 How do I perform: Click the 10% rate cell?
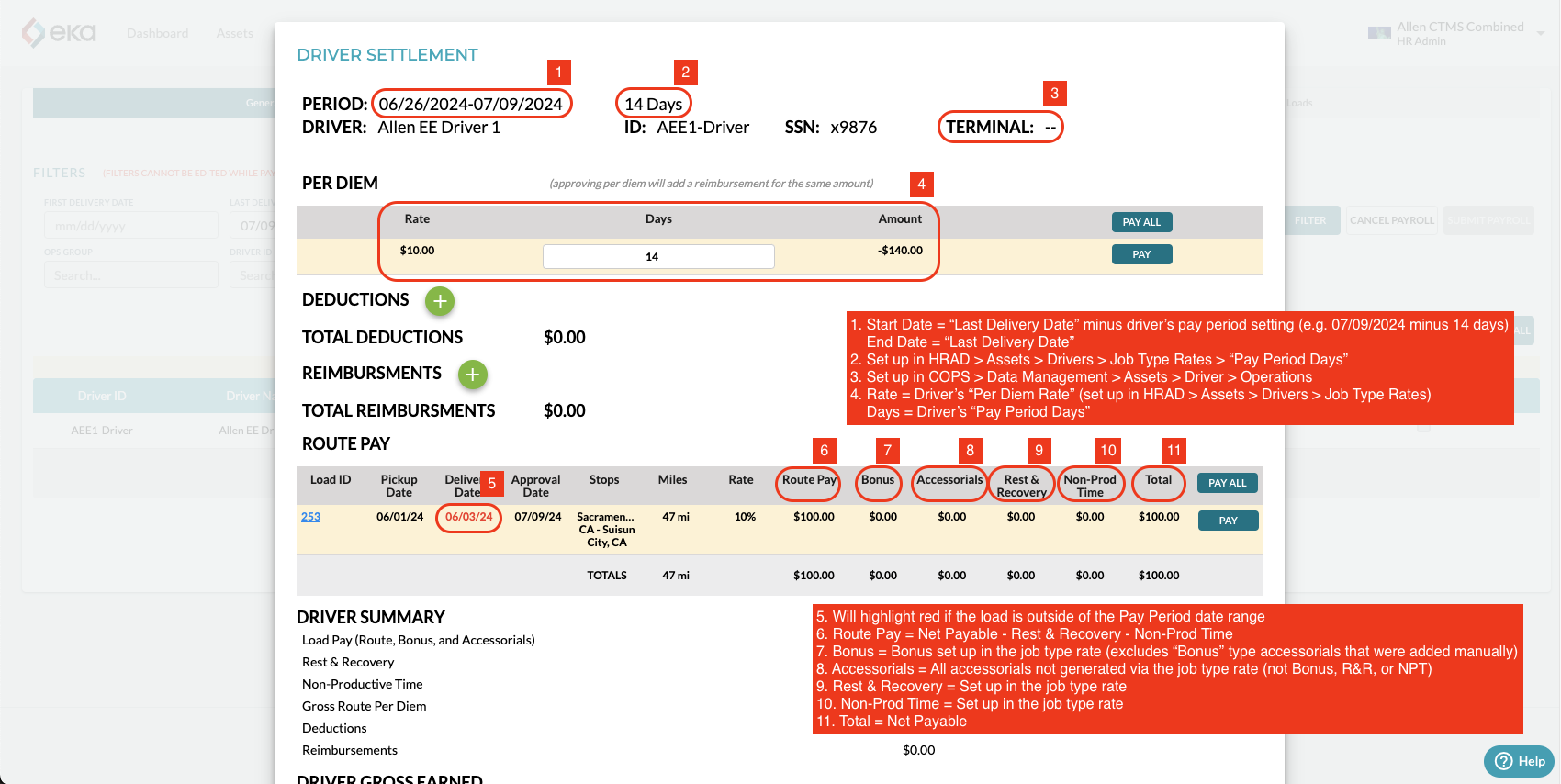pyautogui.click(x=745, y=517)
